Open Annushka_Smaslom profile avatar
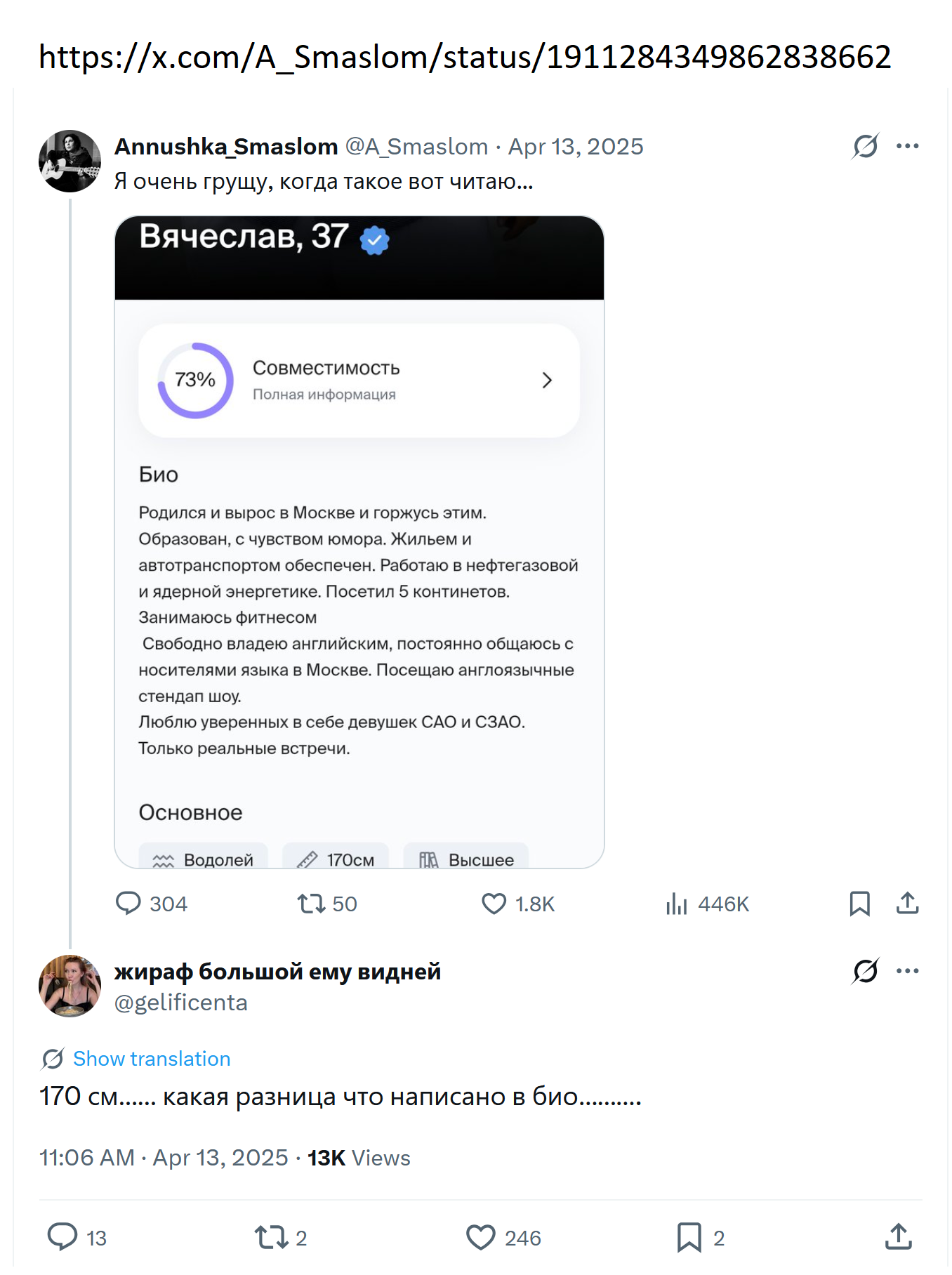Viewport: 952px width, 1275px height. tap(70, 161)
